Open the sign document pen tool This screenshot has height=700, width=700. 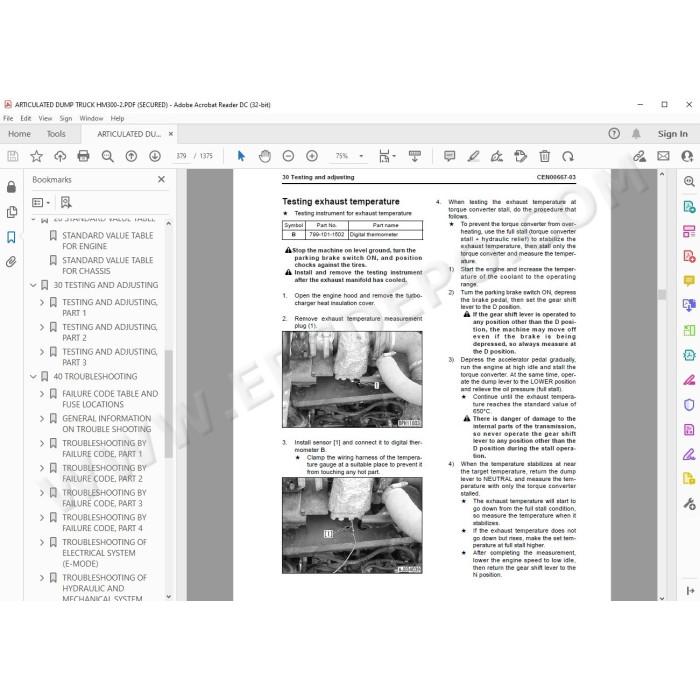(x=497, y=156)
